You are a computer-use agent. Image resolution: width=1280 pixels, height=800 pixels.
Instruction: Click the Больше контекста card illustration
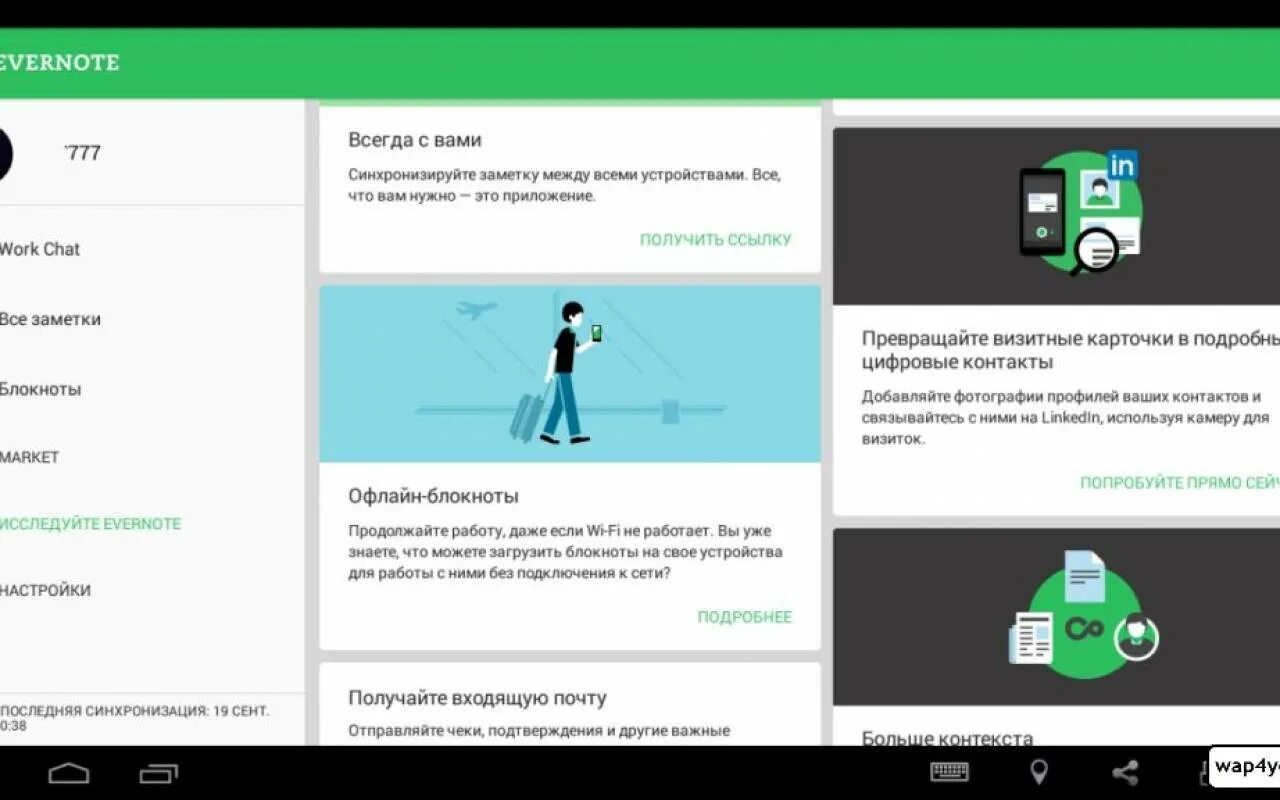pyautogui.click(x=1056, y=617)
